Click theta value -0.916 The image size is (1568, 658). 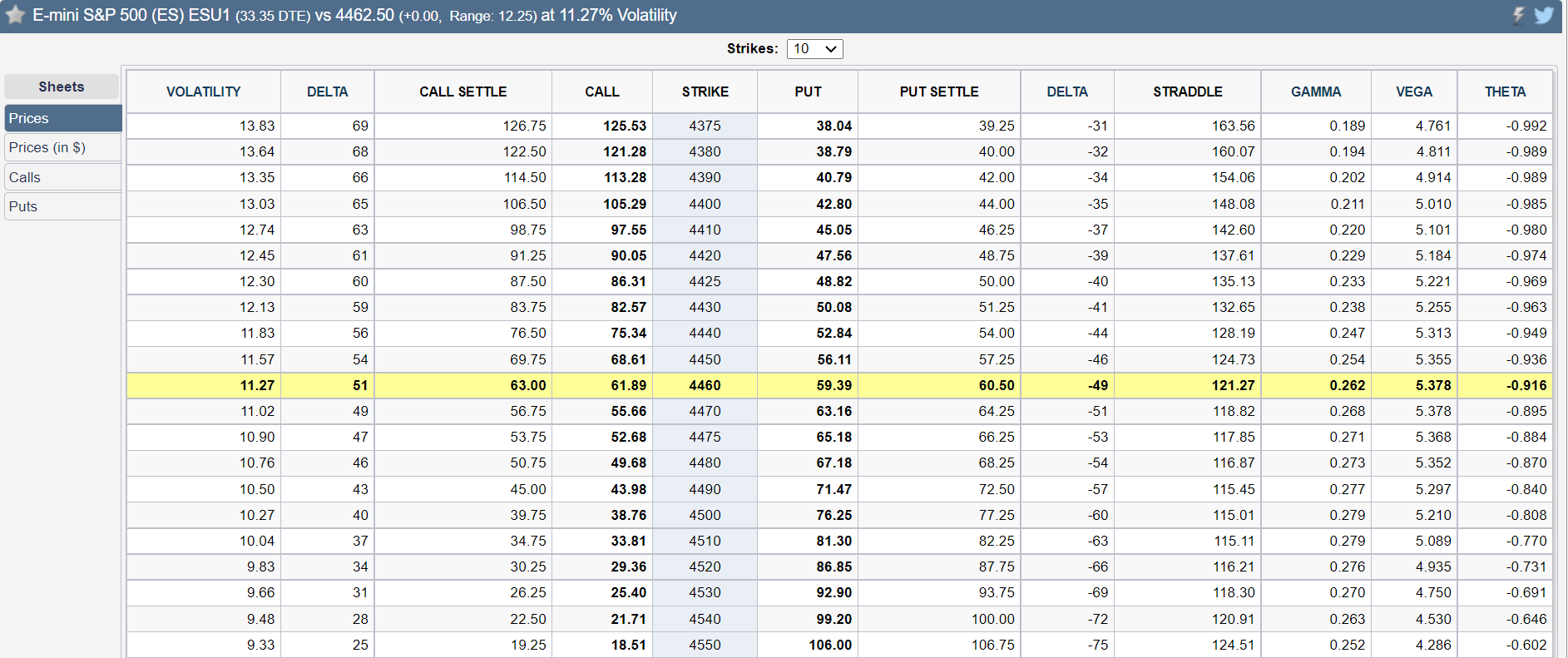(x=1526, y=385)
